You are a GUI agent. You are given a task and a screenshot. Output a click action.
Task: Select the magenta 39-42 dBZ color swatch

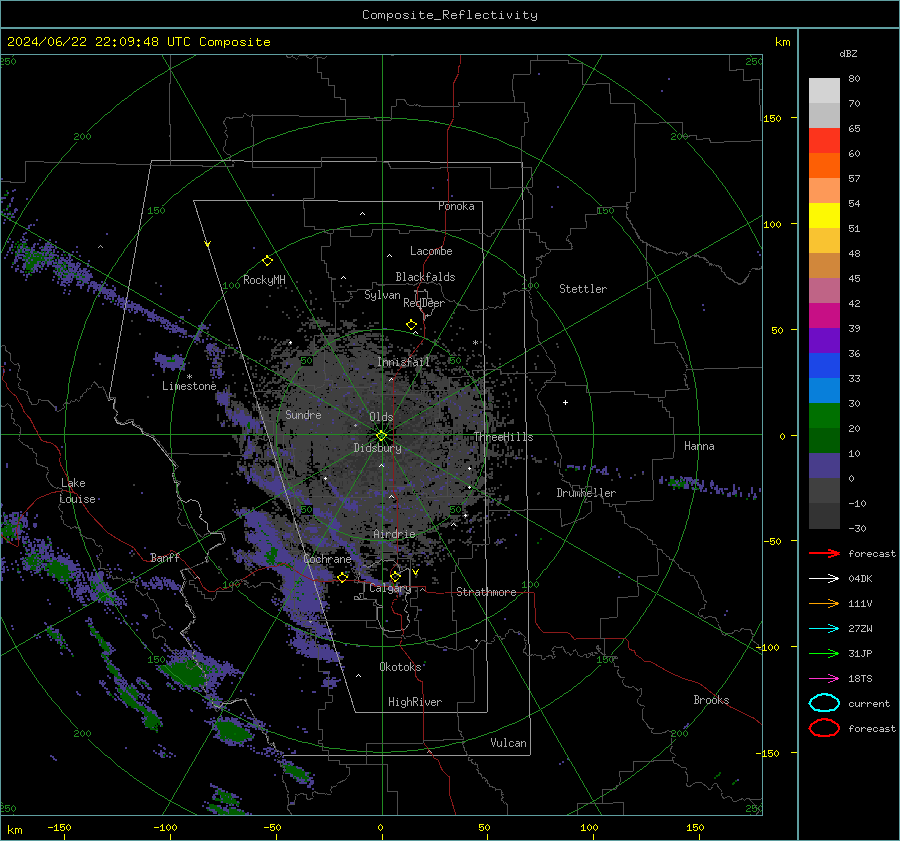(x=824, y=316)
